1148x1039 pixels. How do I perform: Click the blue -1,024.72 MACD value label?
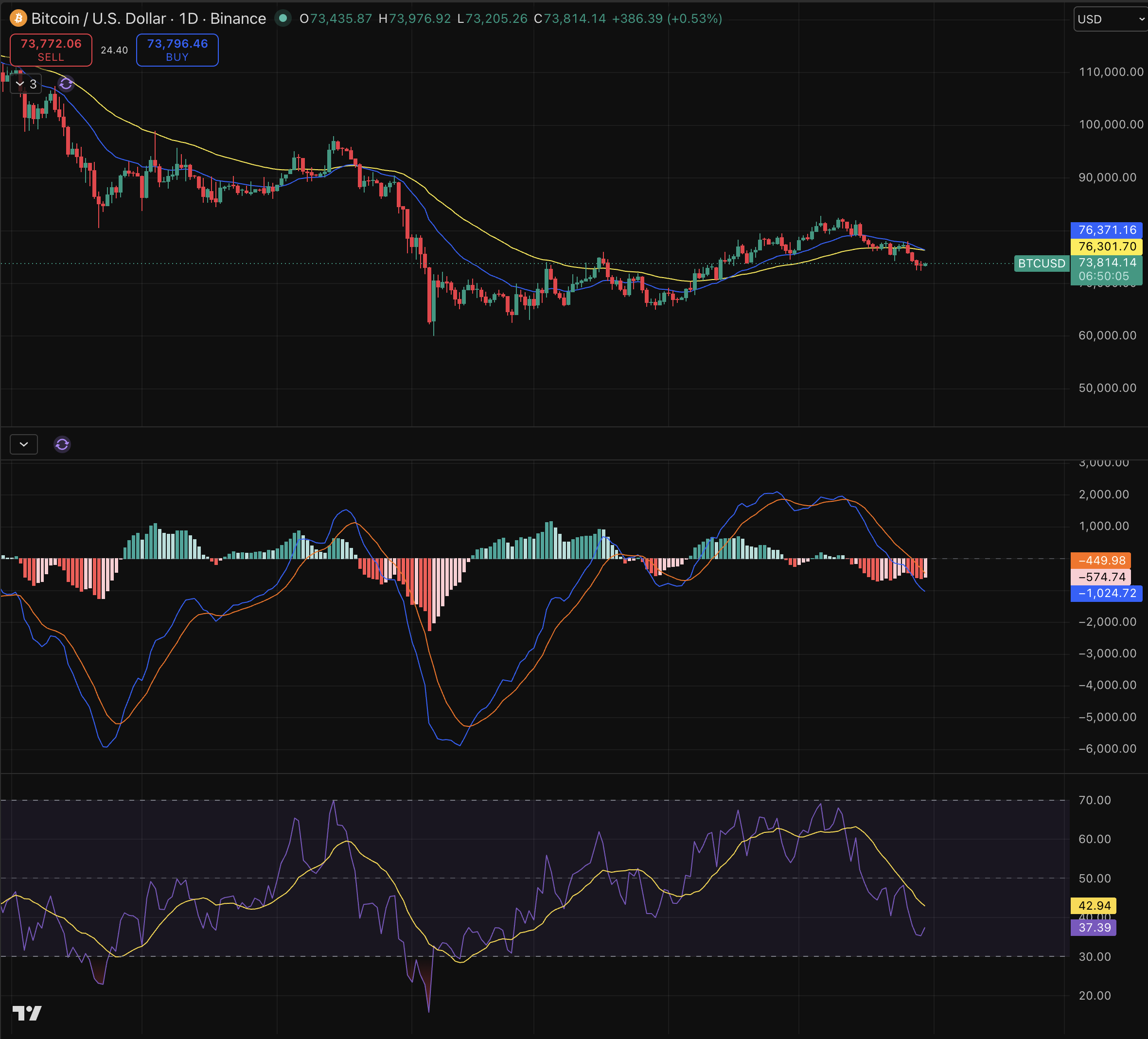pyautogui.click(x=1107, y=593)
